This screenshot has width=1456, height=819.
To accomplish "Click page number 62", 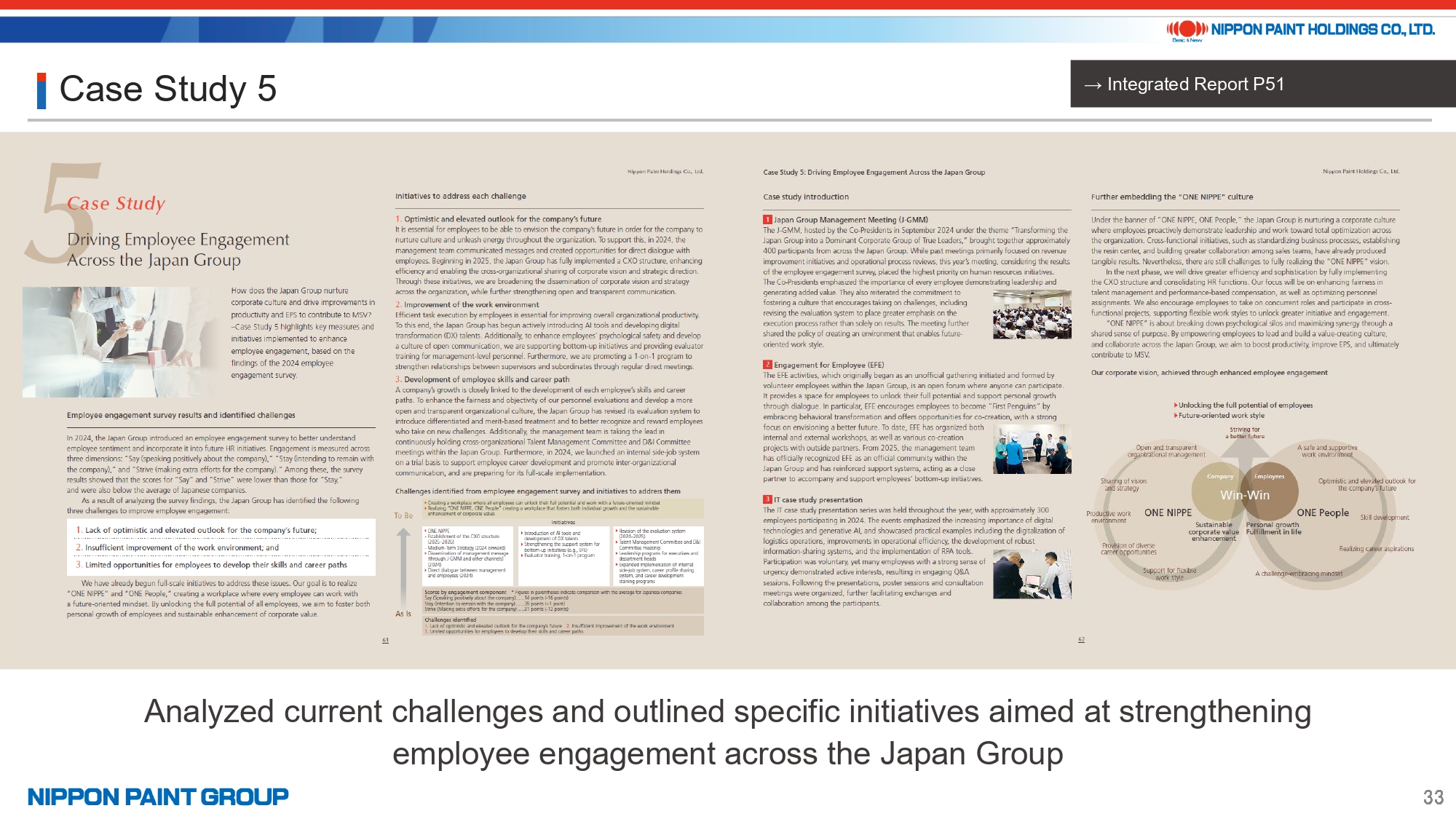I will pyautogui.click(x=1081, y=640).
